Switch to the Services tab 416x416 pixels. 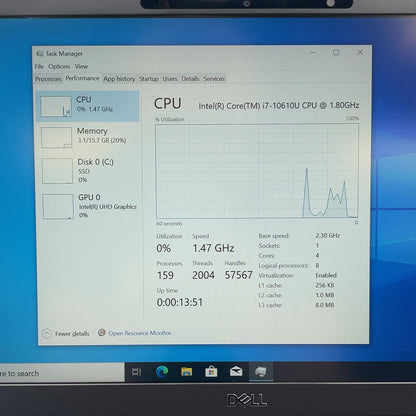pyautogui.click(x=214, y=79)
